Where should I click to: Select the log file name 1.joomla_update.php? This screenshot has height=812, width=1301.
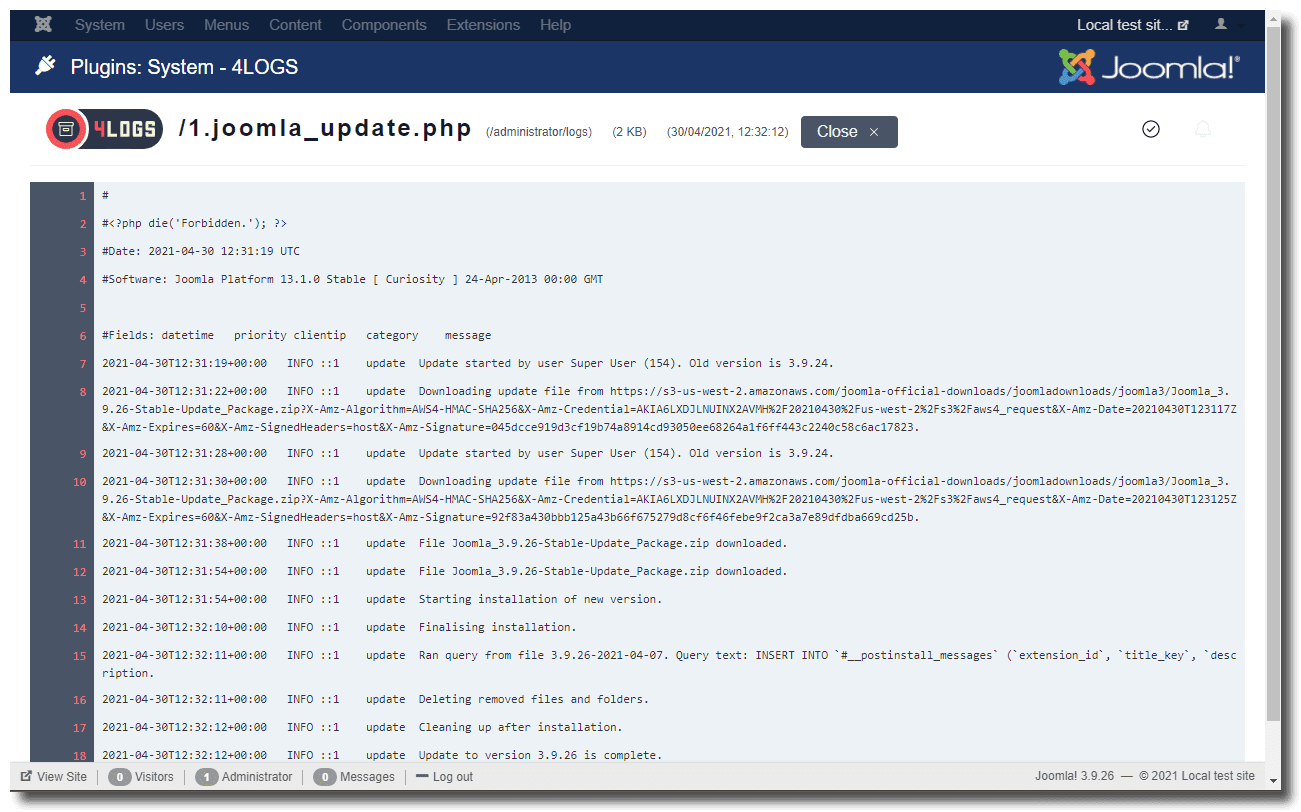[x=325, y=129]
